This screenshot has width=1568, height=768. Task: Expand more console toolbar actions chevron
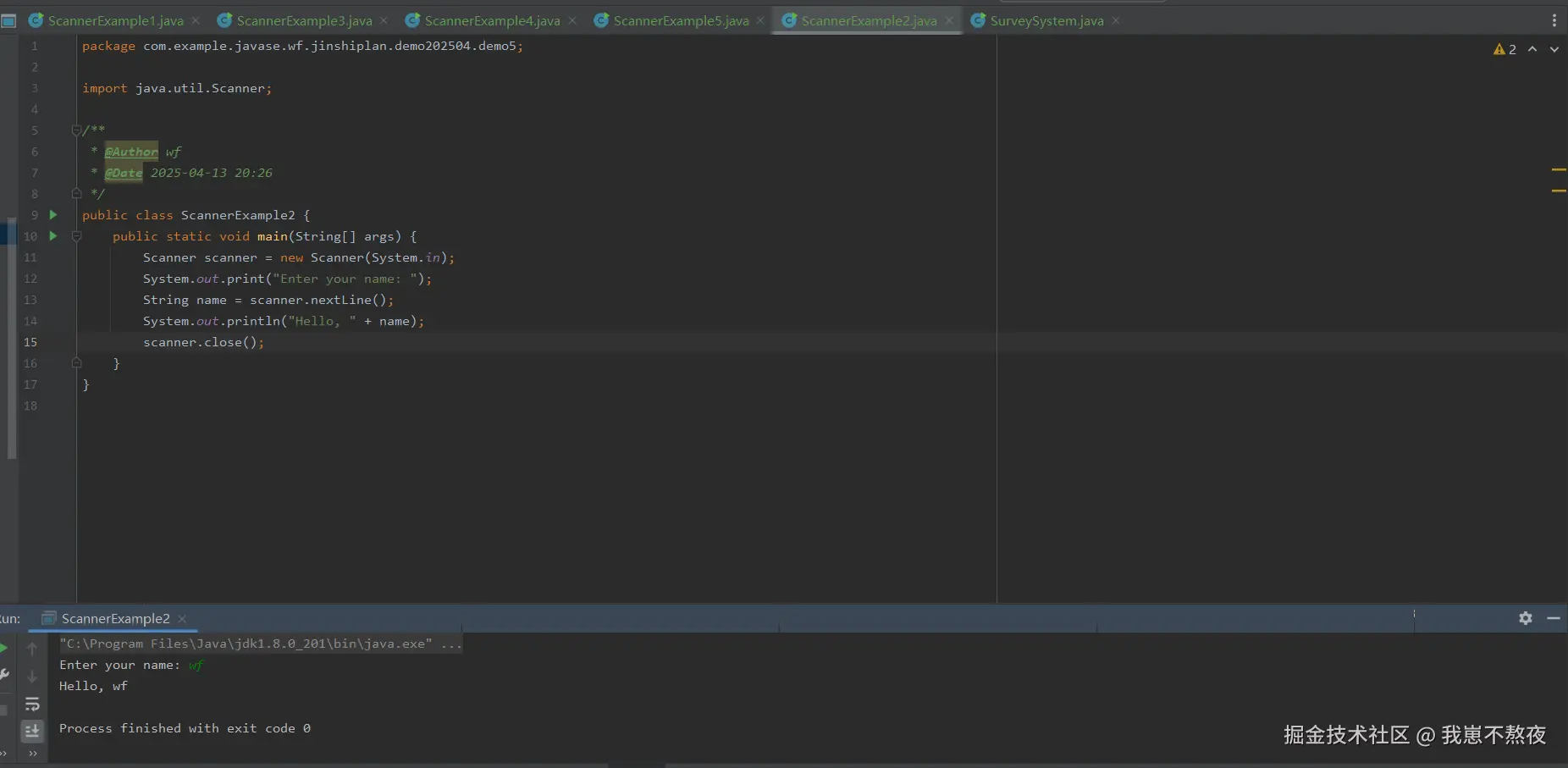coord(33,753)
